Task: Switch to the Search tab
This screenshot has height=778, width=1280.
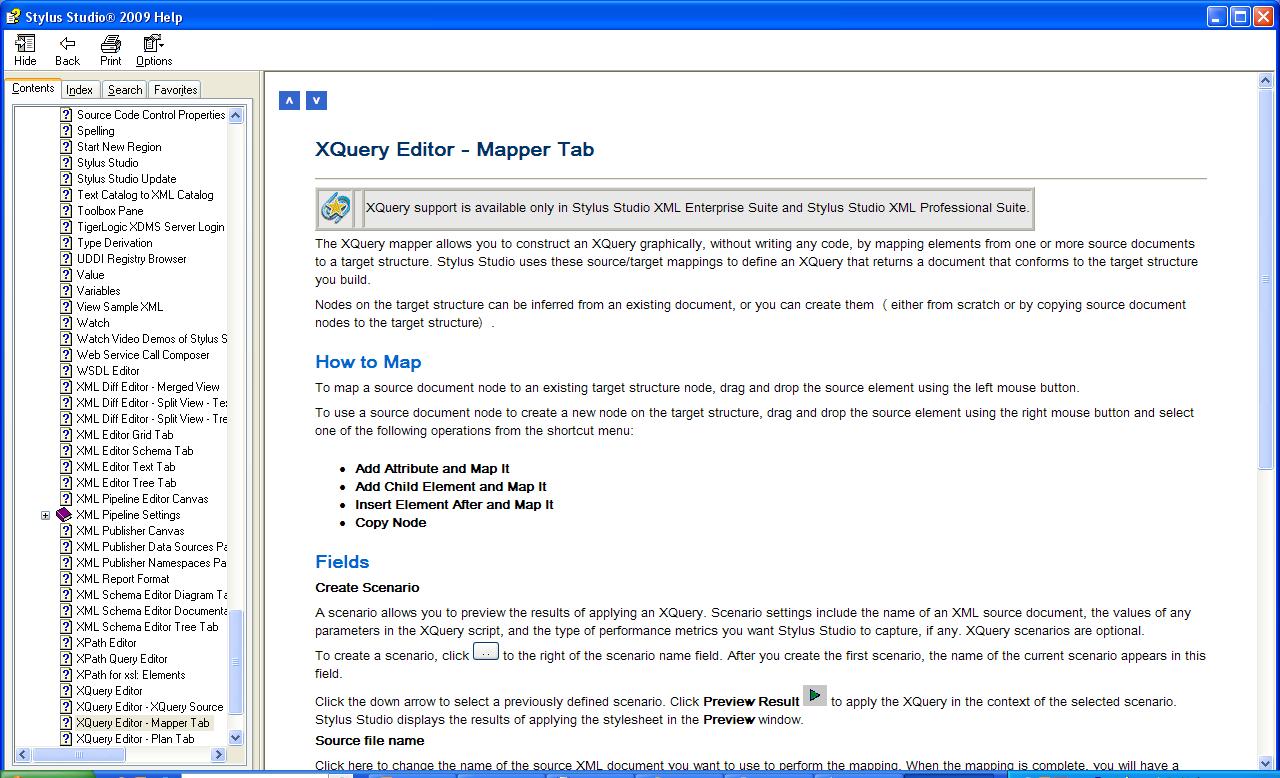Action: 125,90
